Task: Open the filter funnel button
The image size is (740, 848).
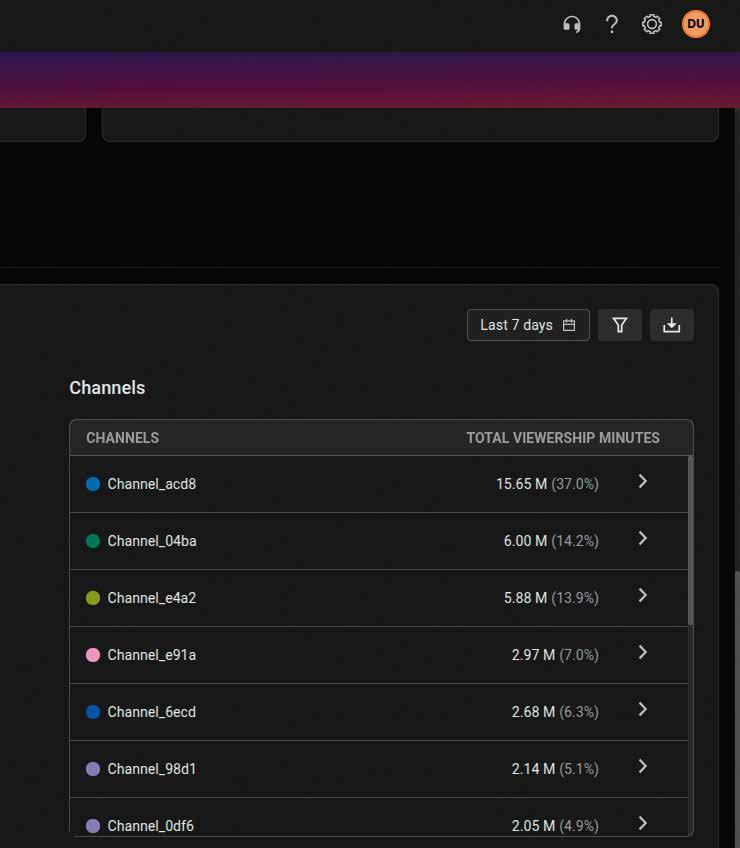Action: pyautogui.click(x=620, y=325)
